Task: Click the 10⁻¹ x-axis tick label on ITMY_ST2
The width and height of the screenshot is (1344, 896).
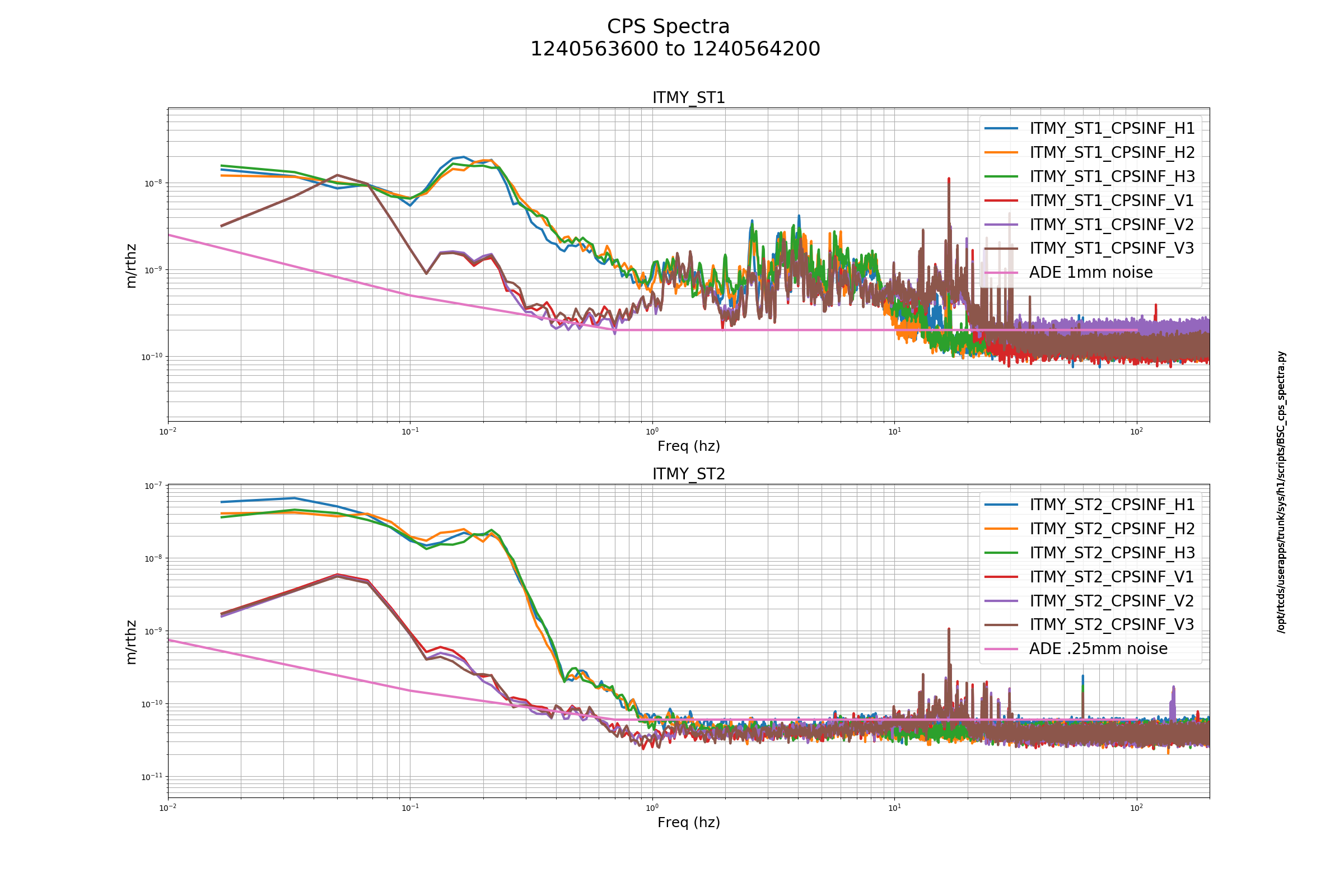Action: 410,808
